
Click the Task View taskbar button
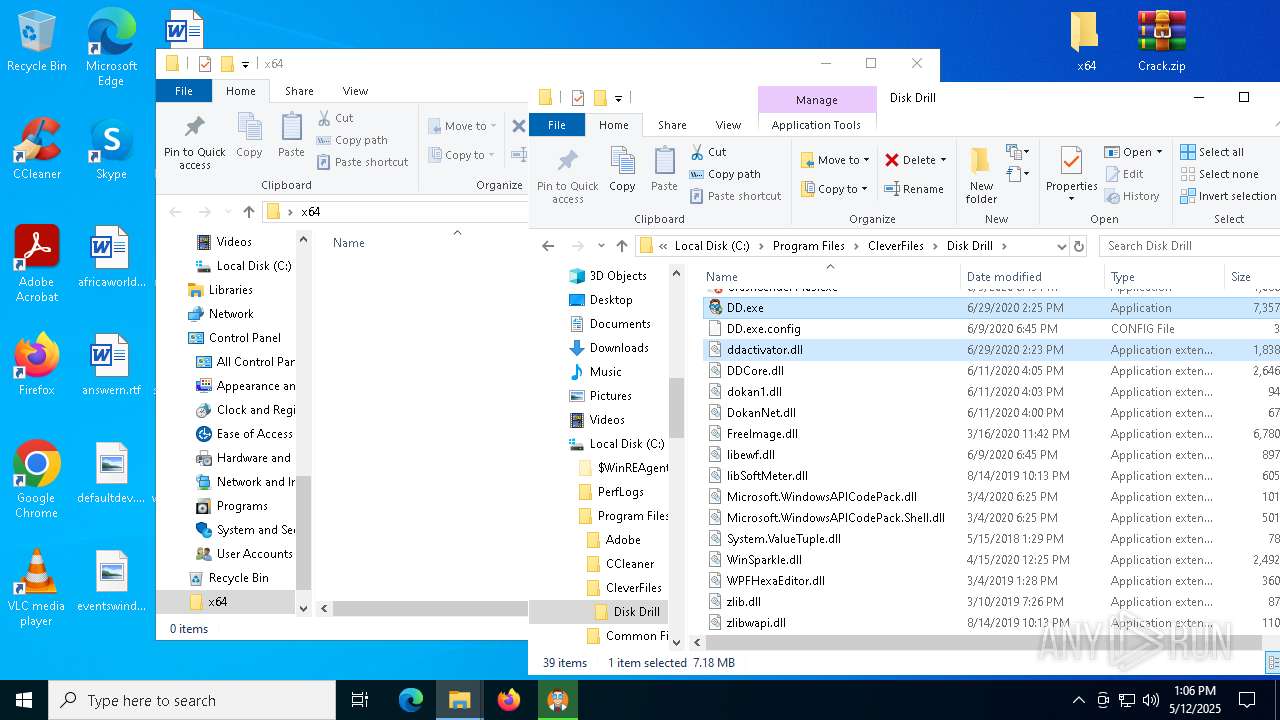click(x=360, y=700)
